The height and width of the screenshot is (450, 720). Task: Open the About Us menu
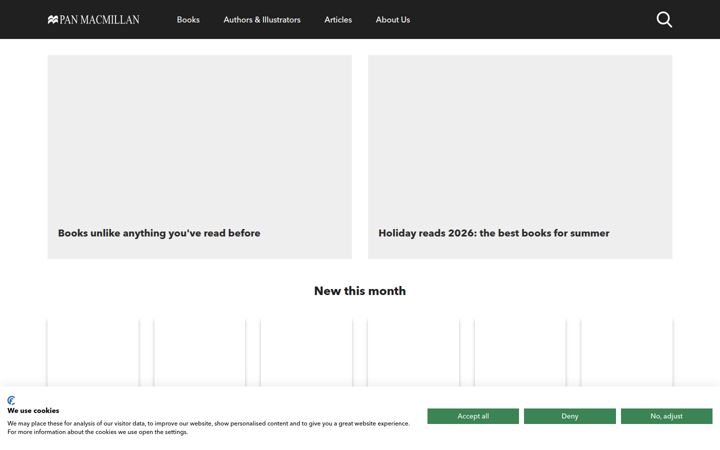coord(393,20)
